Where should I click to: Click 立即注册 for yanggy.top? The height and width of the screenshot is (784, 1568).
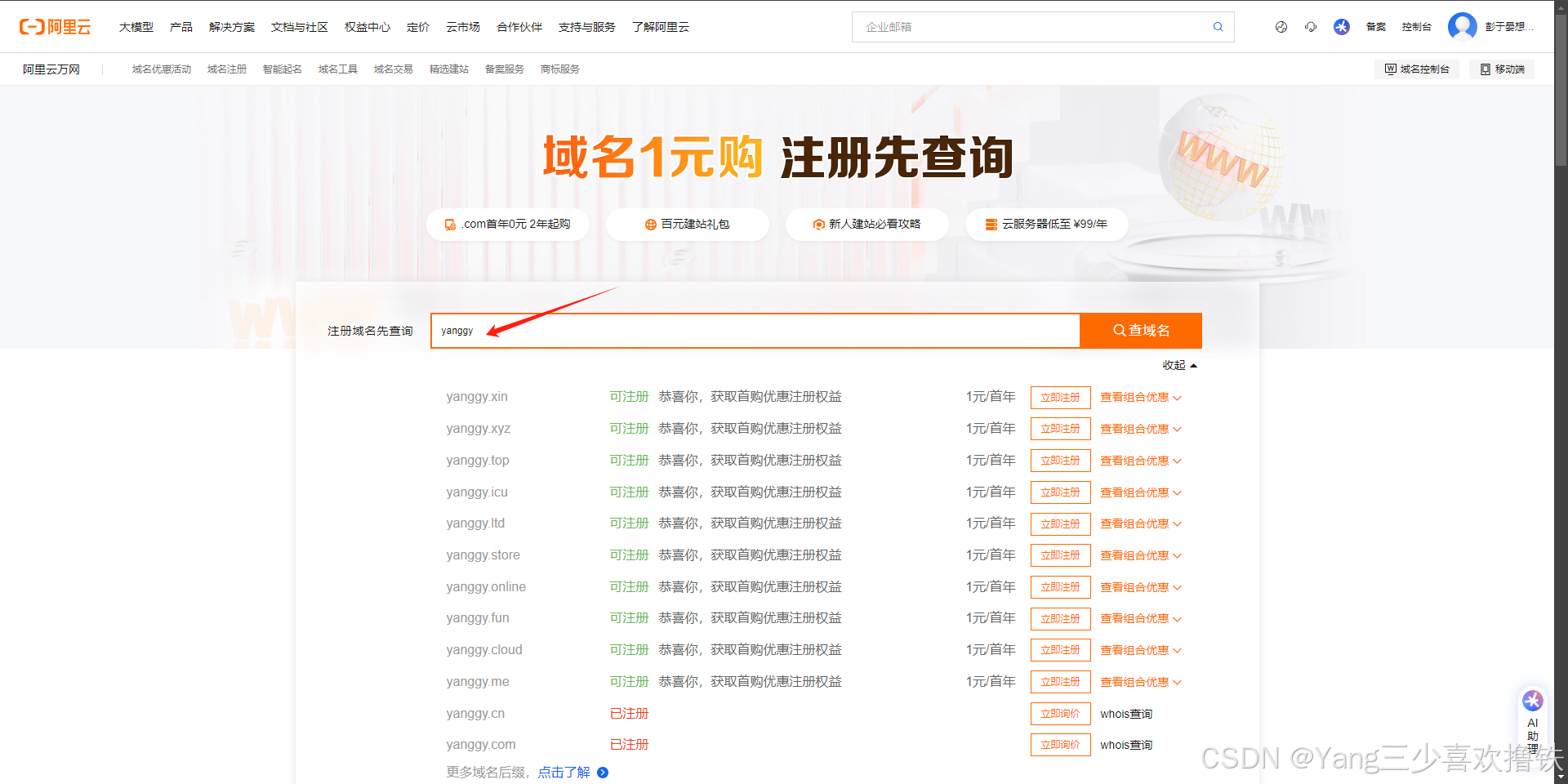coord(1060,461)
